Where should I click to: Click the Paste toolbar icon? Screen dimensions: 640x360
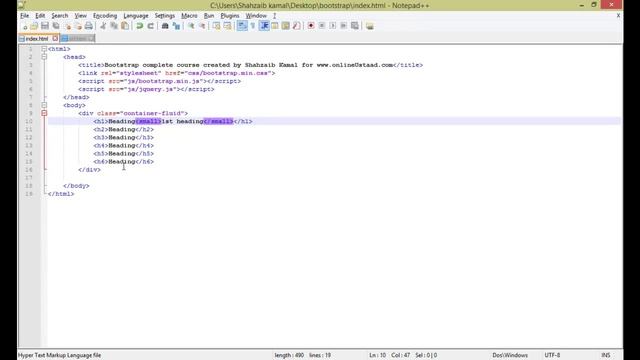coord(125,26)
